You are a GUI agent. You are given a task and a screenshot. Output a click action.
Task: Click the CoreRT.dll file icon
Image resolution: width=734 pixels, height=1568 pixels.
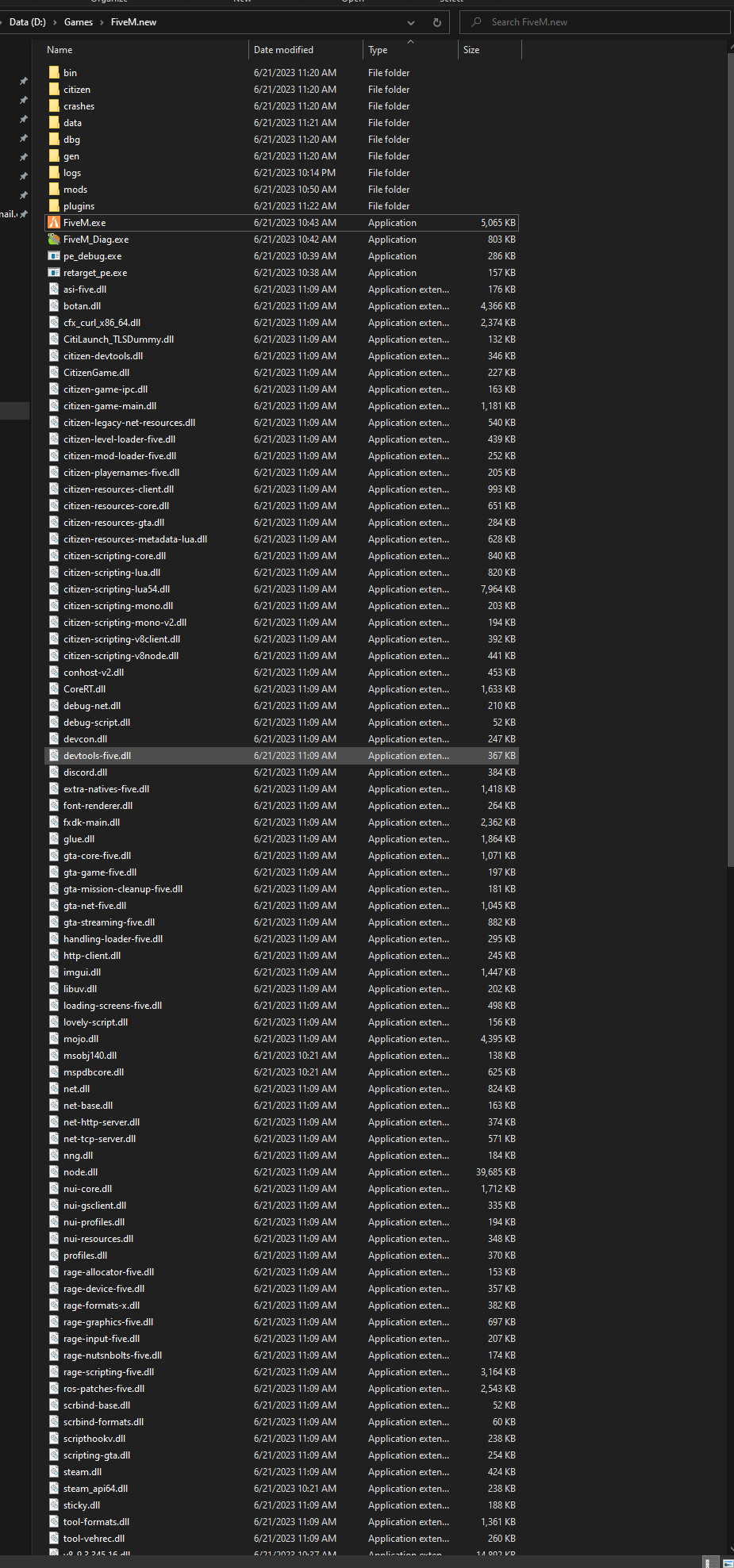click(x=54, y=689)
